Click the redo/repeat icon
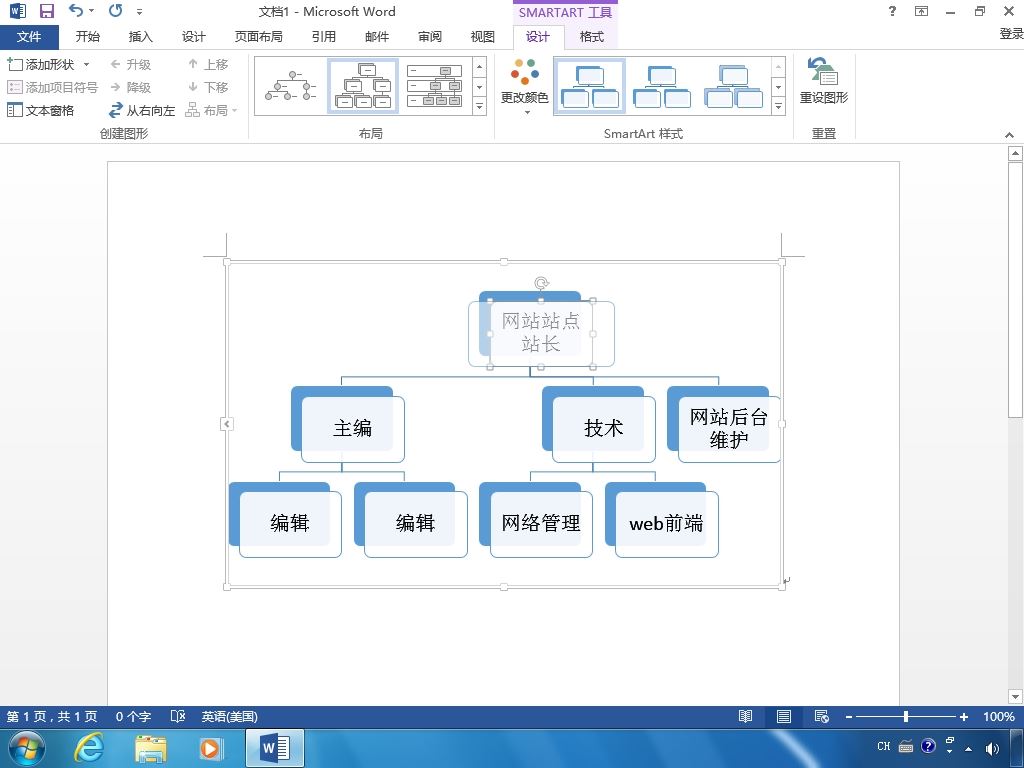This screenshot has height=768, width=1024. pyautogui.click(x=116, y=10)
